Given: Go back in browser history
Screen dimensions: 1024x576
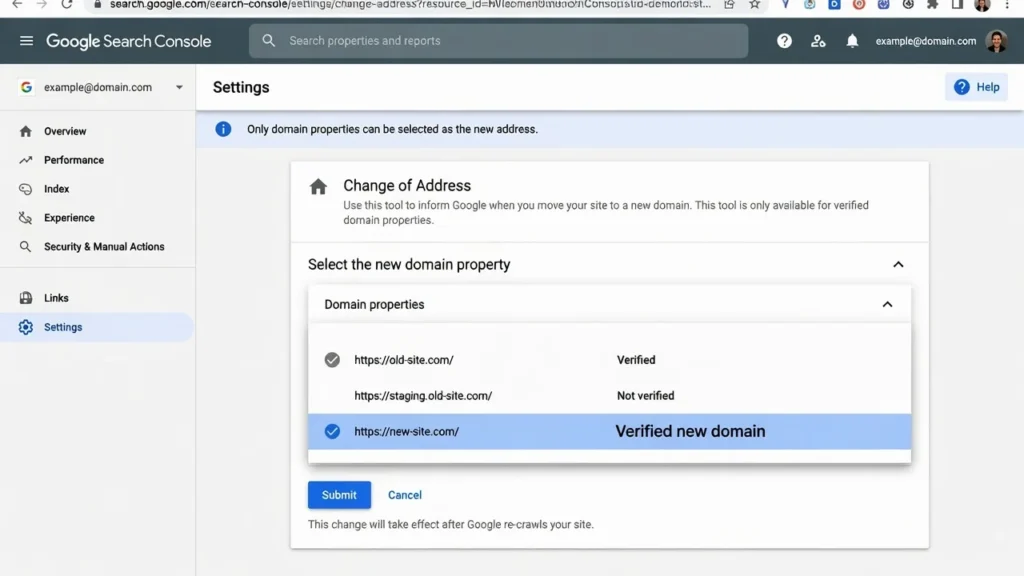Looking at the screenshot, I should pos(17,5).
